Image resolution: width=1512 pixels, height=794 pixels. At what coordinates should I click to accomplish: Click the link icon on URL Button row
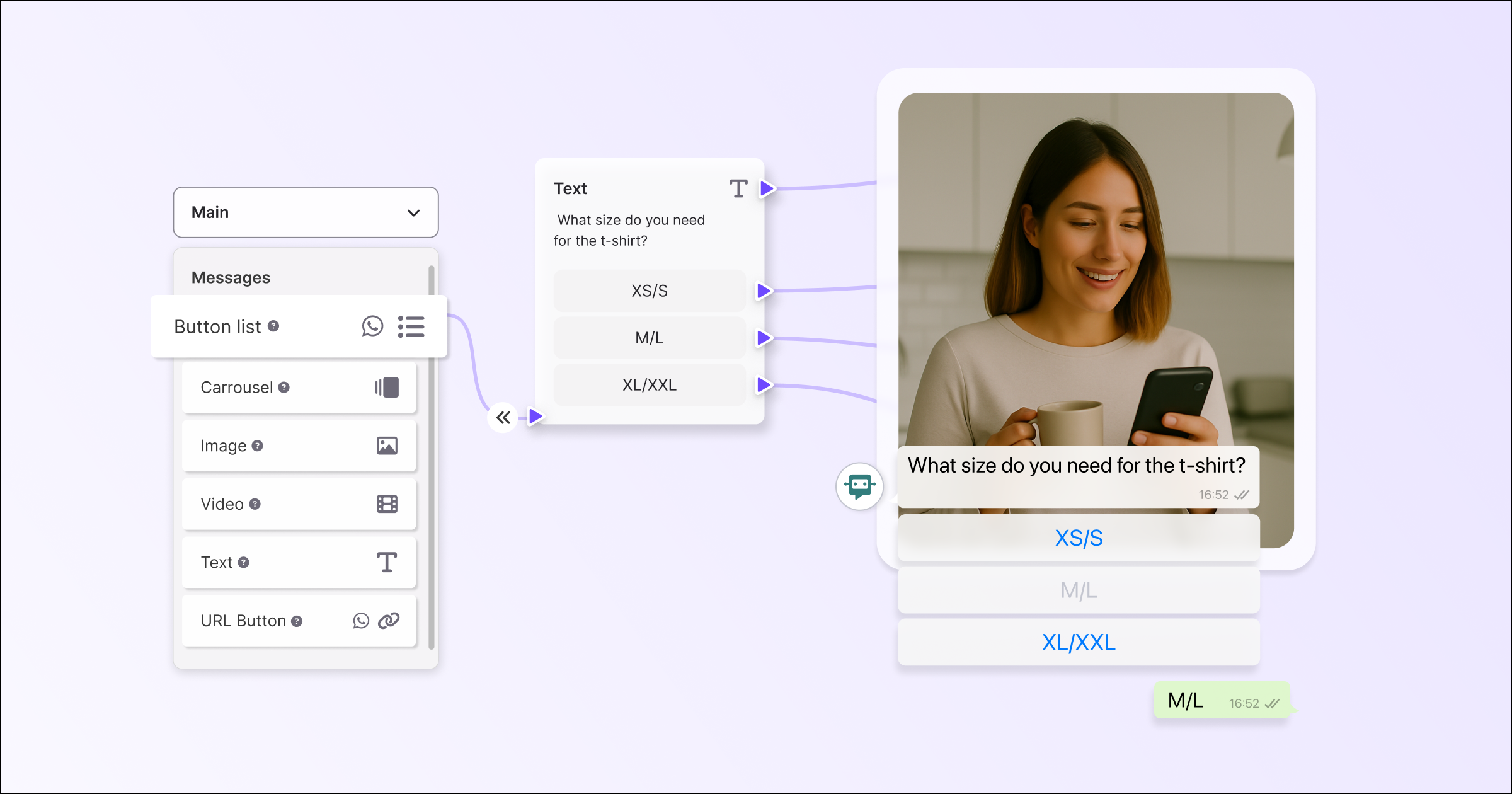(x=389, y=621)
